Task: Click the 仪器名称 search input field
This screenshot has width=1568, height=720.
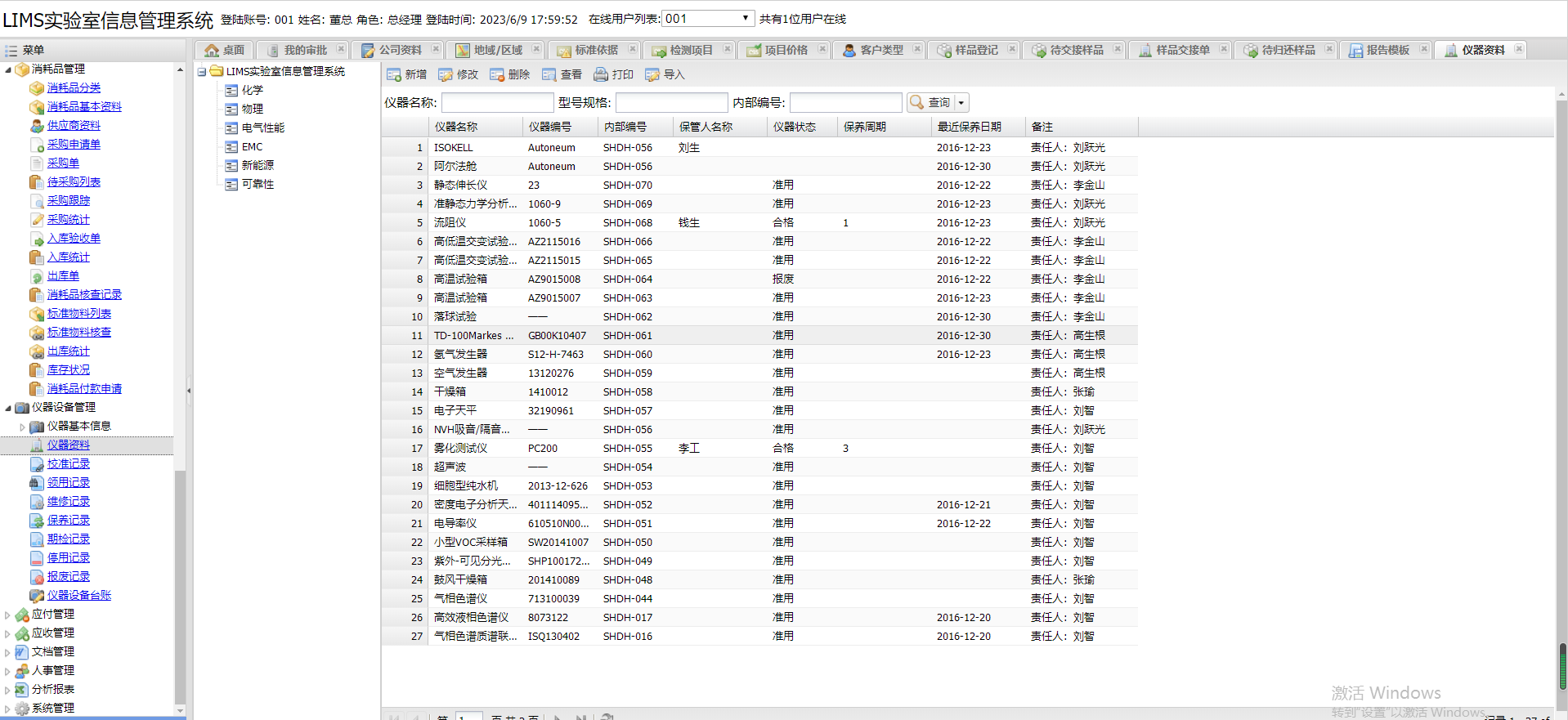Action: tap(498, 103)
